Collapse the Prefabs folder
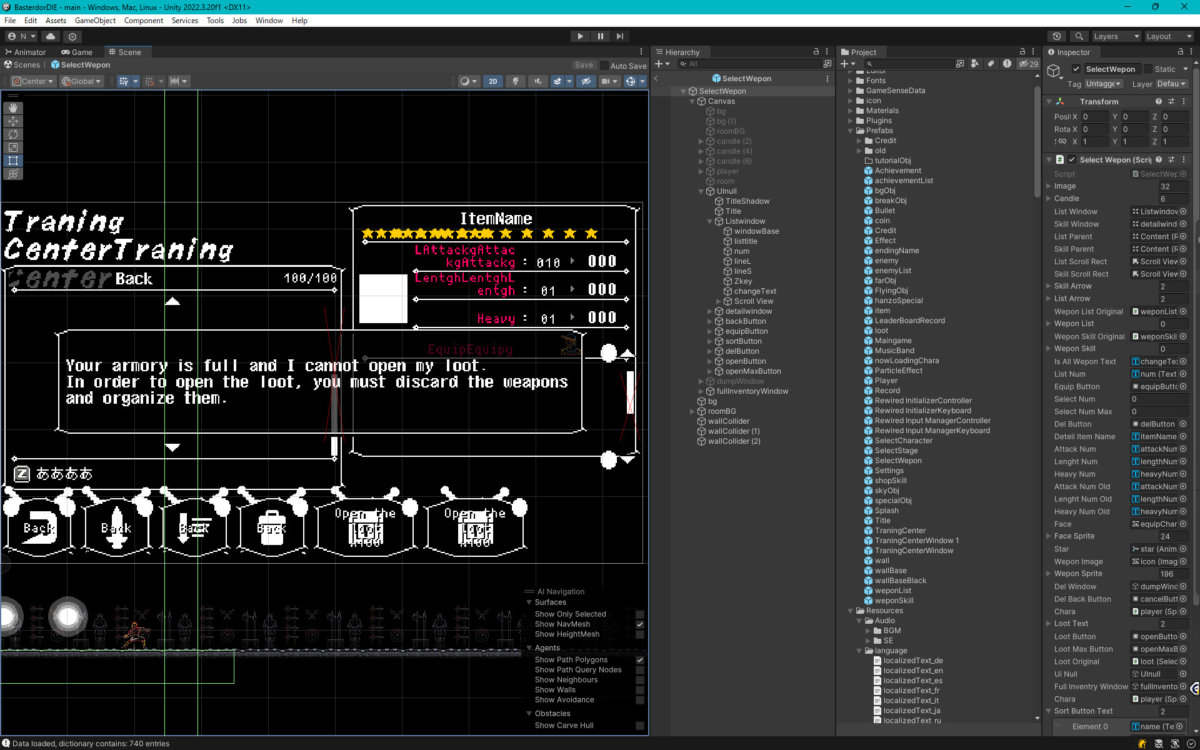This screenshot has height=750, width=1200. pyautogui.click(x=850, y=131)
